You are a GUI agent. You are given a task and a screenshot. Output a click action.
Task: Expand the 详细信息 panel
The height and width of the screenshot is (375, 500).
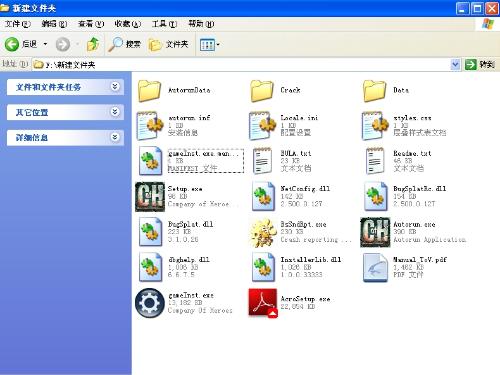(115, 137)
